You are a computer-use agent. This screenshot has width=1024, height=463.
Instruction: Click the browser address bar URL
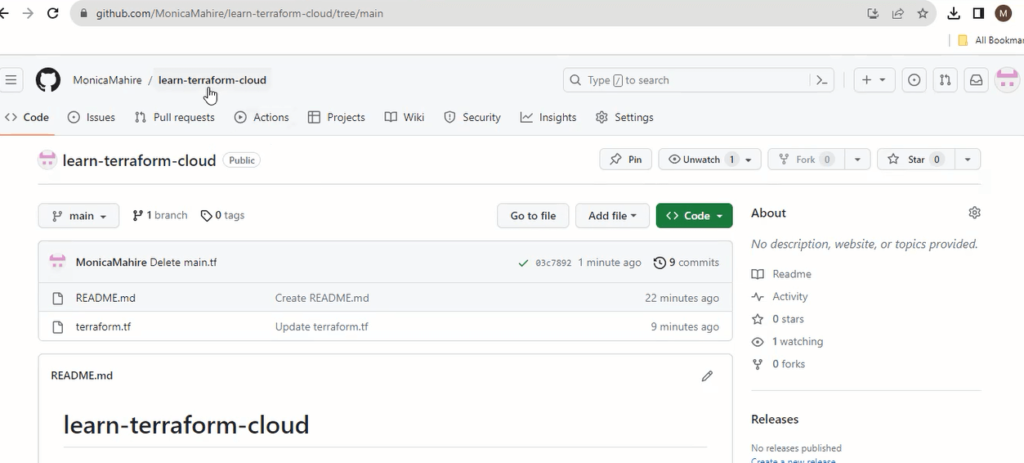coord(239,13)
